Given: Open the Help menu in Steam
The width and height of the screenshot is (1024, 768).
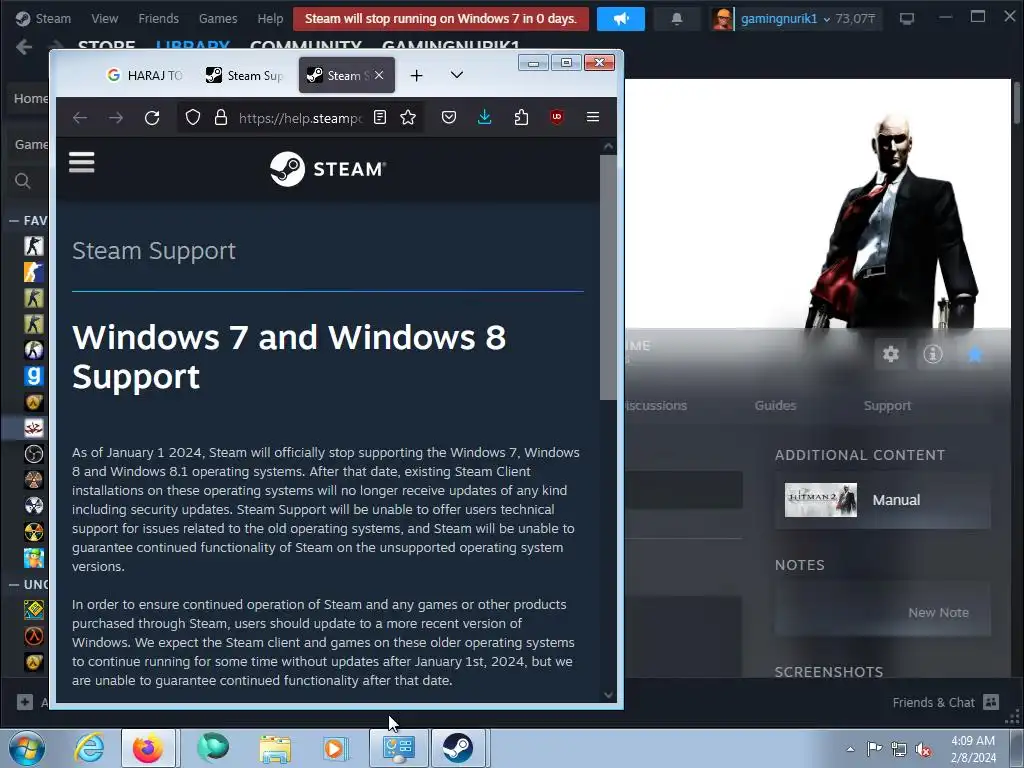Looking at the screenshot, I should 270,18.
